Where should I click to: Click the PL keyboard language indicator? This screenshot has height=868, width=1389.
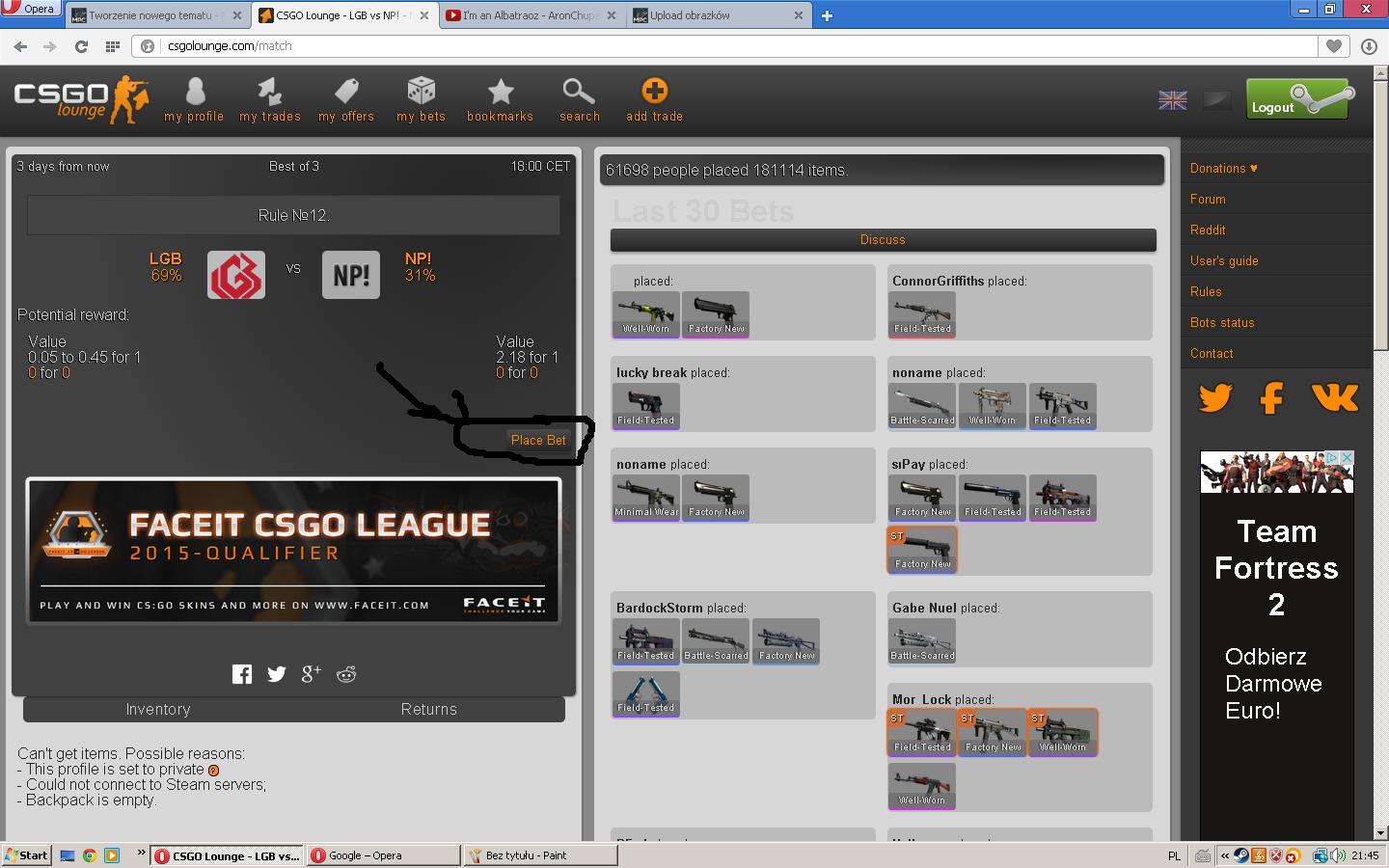point(1174,855)
